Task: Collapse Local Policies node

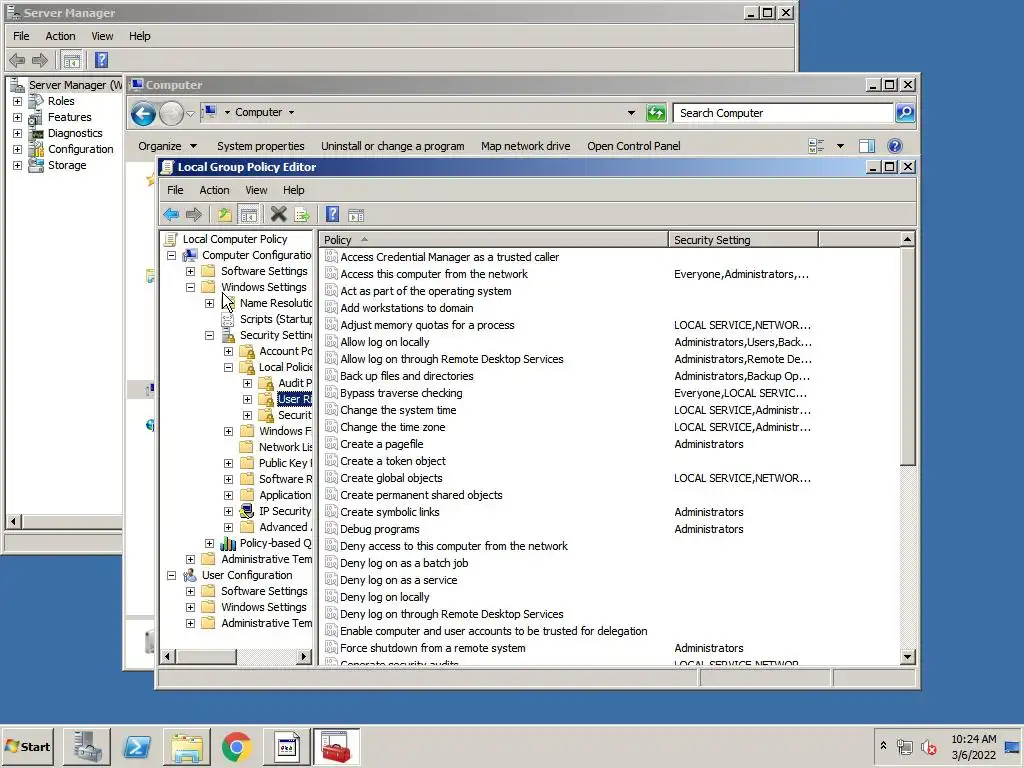Action: 229,368
